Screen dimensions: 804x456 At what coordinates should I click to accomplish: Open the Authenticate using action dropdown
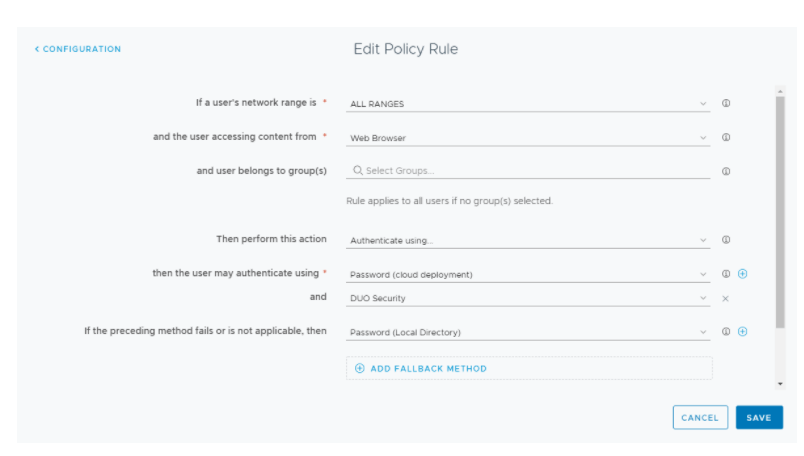click(528, 240)
